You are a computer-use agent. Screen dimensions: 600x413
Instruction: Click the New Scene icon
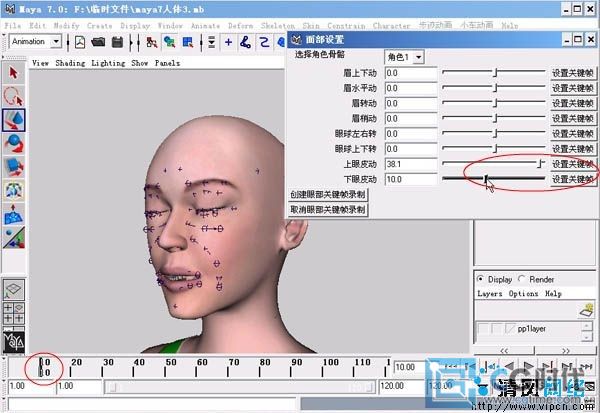80,42
